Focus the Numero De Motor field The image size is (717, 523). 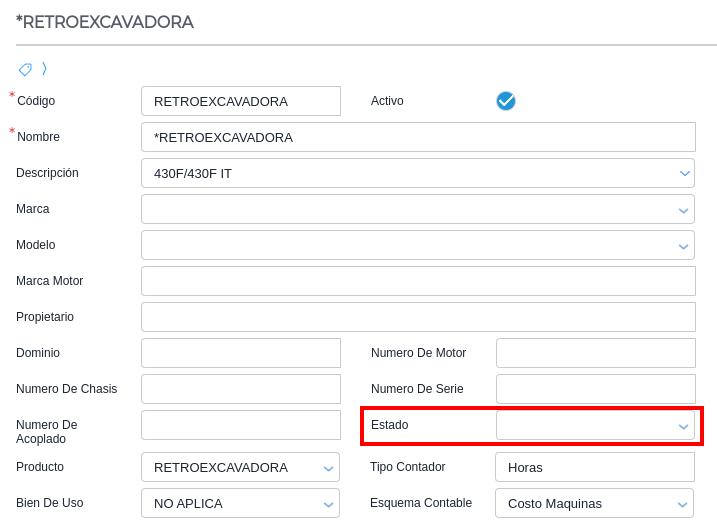595,353
